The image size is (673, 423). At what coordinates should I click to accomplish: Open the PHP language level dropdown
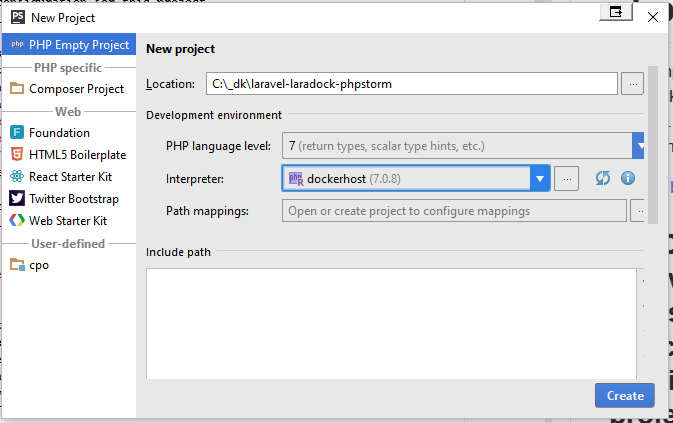[463, 146]
